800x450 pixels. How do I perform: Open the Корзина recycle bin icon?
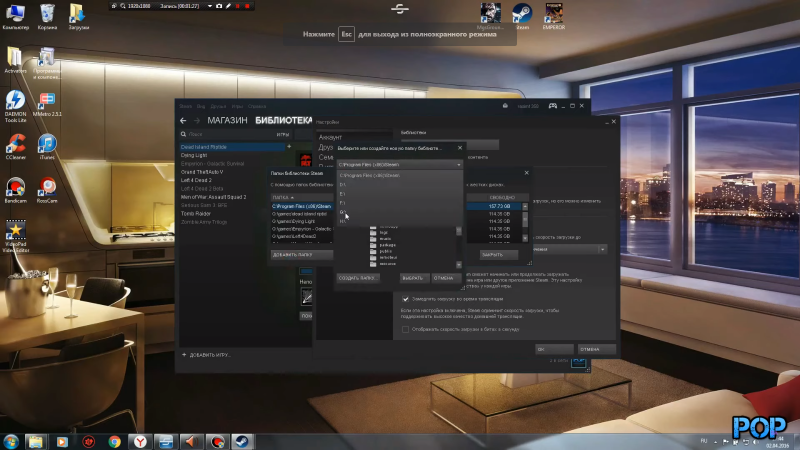(x=47, y=16)
